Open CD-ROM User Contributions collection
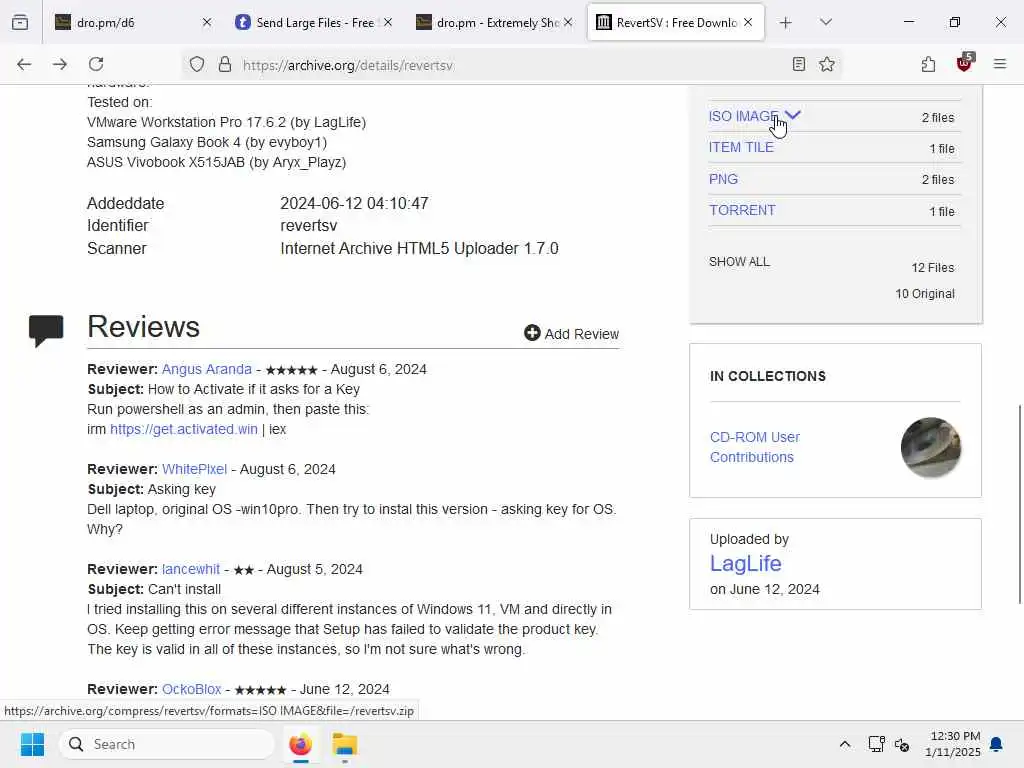 pyautogui.click(x=754, y=447)
